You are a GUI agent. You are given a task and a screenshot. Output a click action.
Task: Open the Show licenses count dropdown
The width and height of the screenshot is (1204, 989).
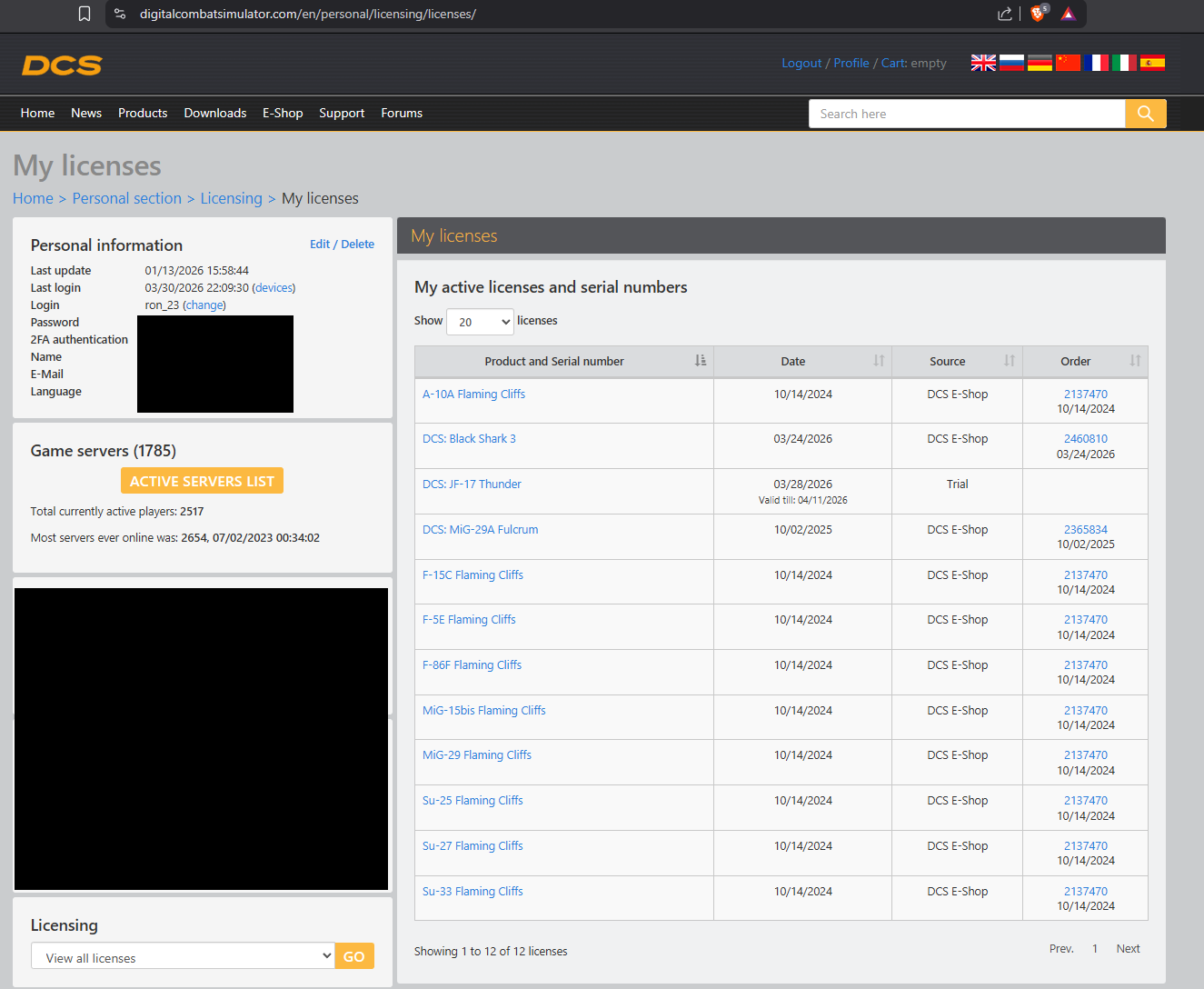coord(480,322)
